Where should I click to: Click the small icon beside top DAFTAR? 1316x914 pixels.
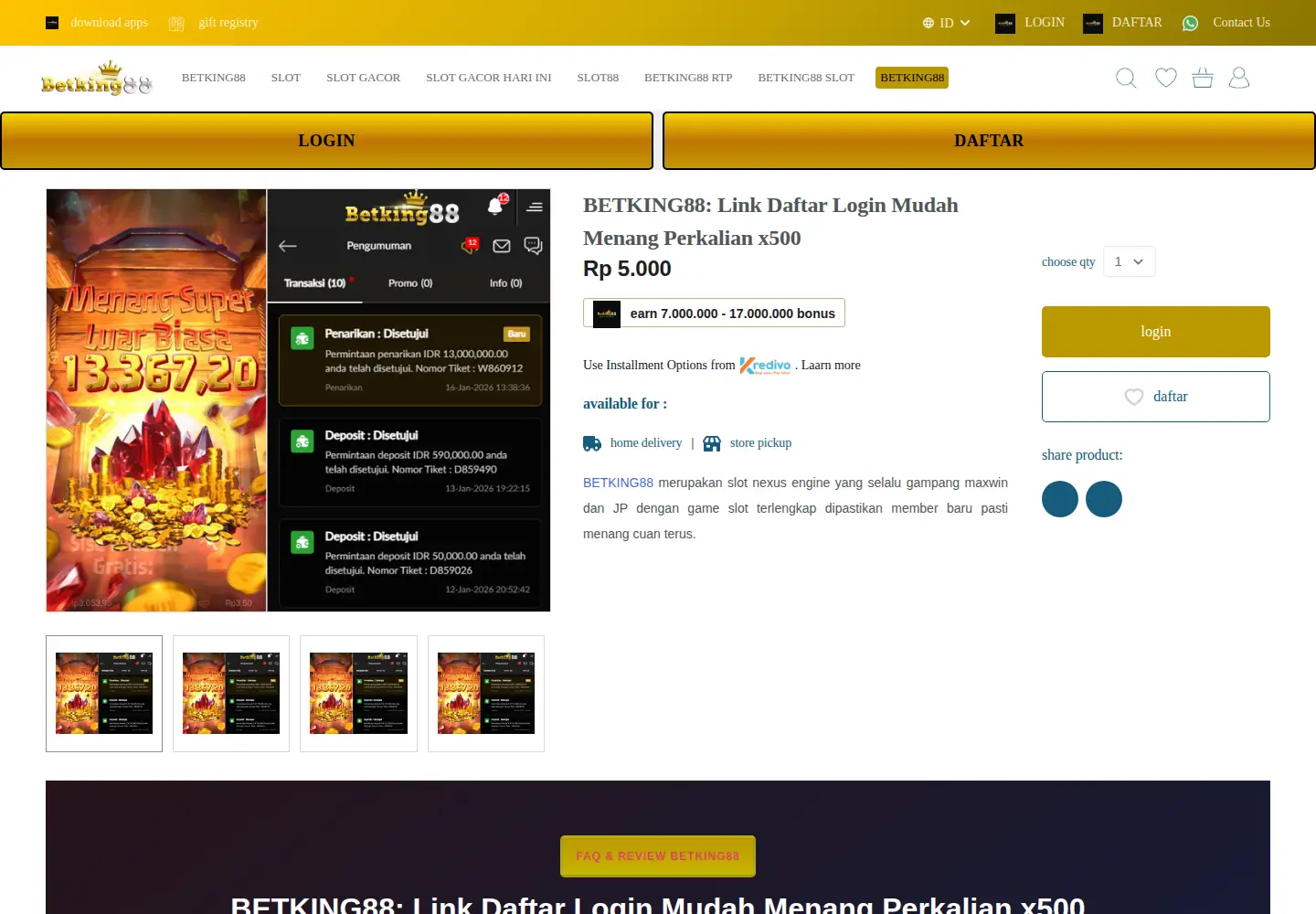pyautogui.click(x=1093, y=24)
